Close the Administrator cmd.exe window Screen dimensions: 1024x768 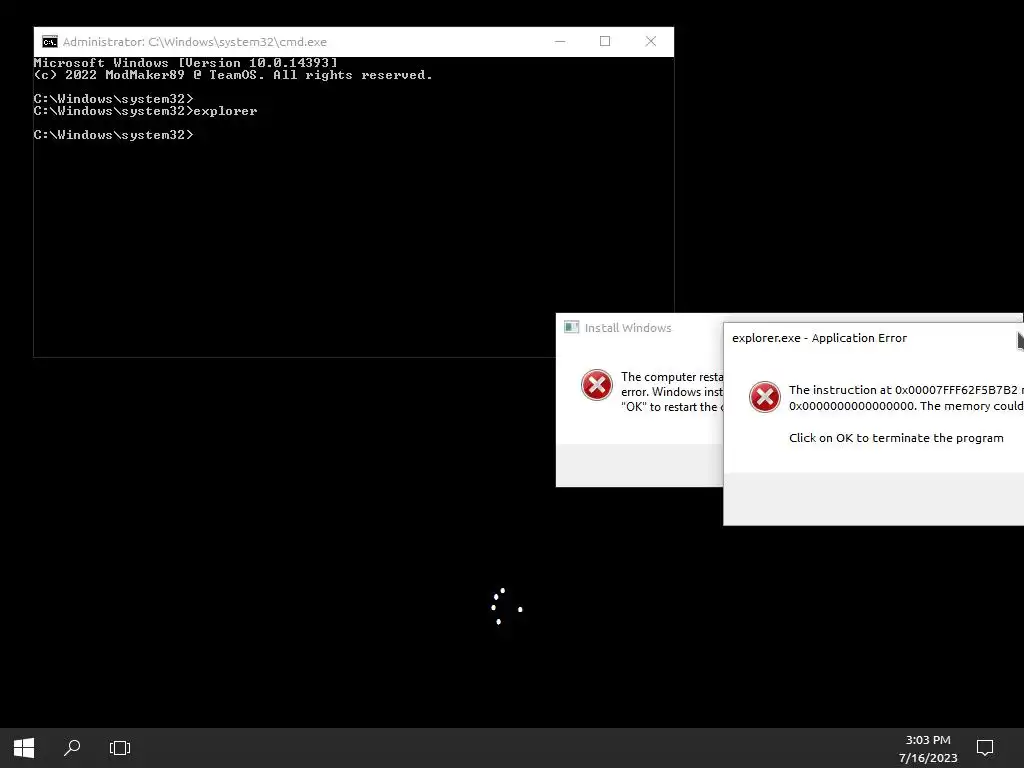coord(650,41)
